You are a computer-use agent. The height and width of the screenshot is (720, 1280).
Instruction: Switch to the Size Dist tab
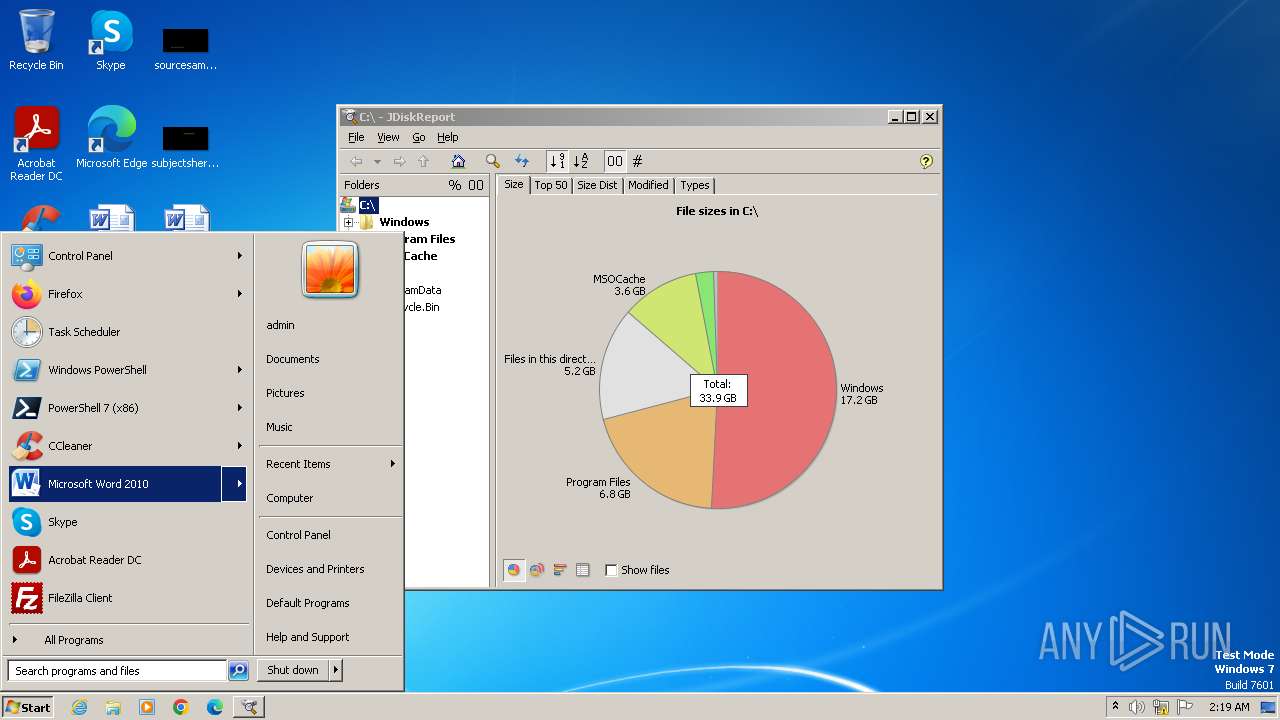[x=597, y=185]
